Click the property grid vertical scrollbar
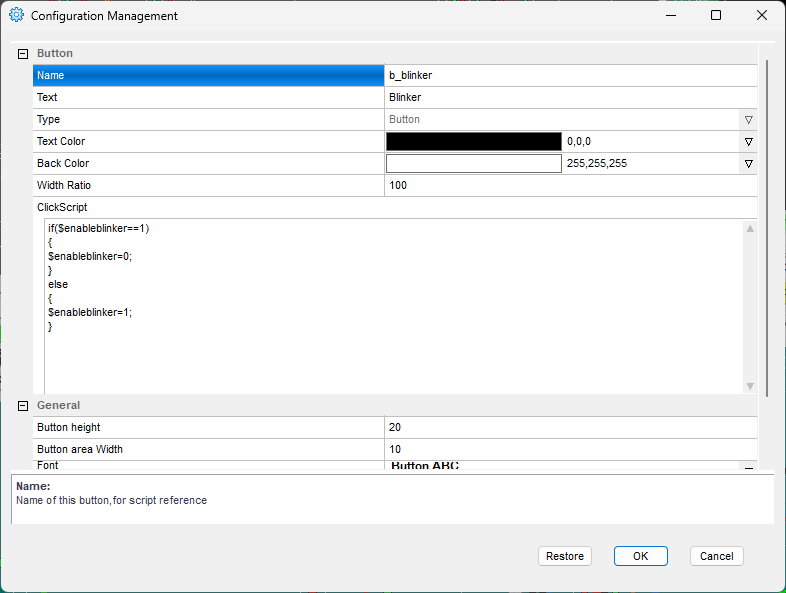Image resolution: width=786 pixels, height=593 pixels. pos(766,228)
